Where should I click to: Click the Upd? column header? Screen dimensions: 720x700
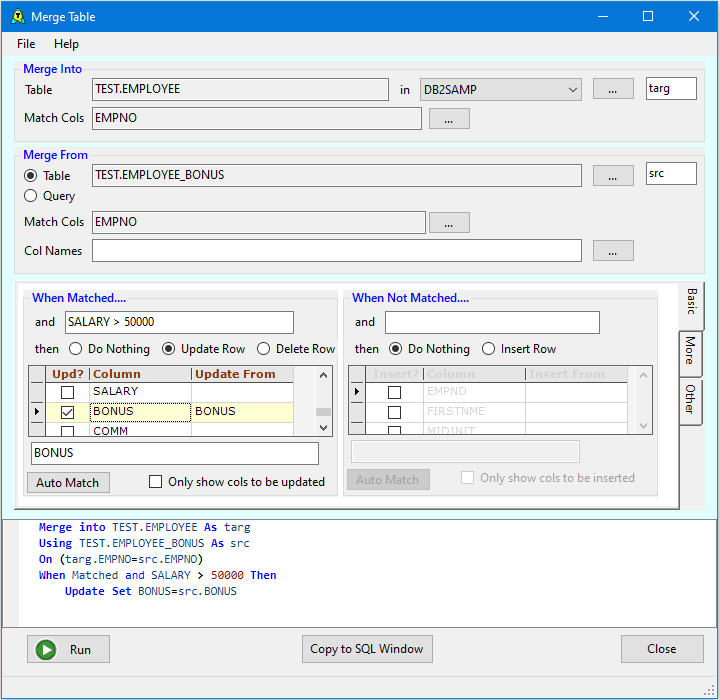(68, 374)
